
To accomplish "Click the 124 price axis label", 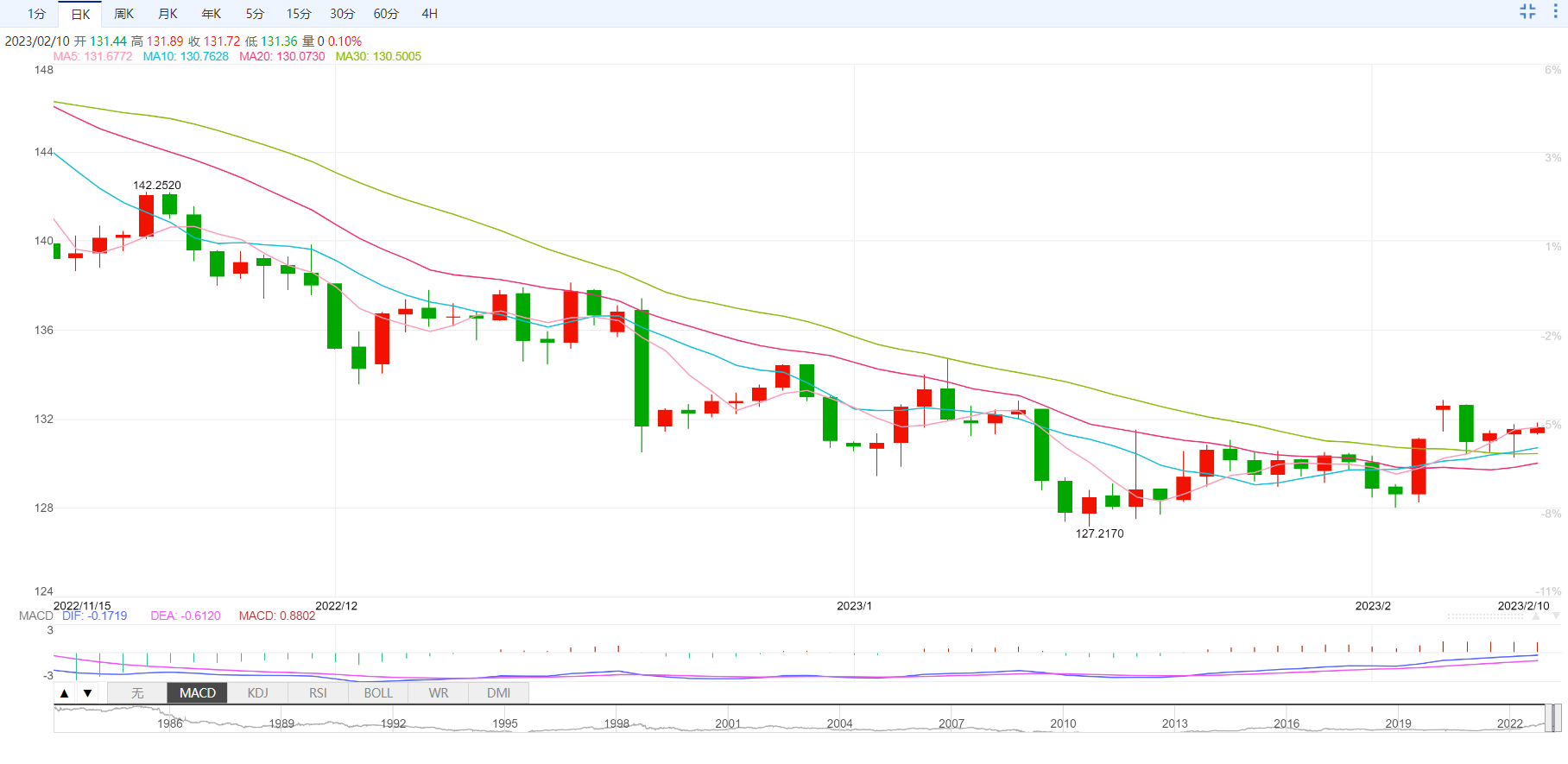I will [x=44, y=591].
